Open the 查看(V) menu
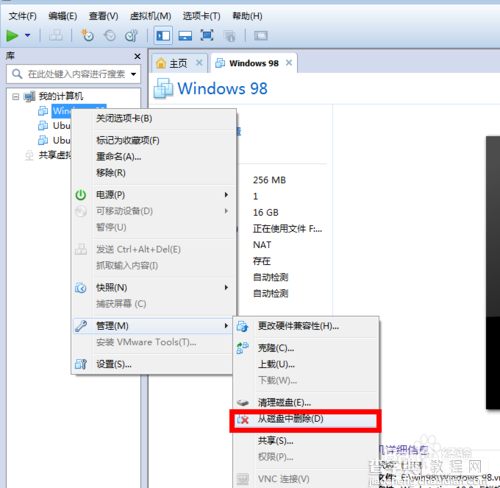Image resolution: width=500 pixels, height=488 pixels. 103,16
